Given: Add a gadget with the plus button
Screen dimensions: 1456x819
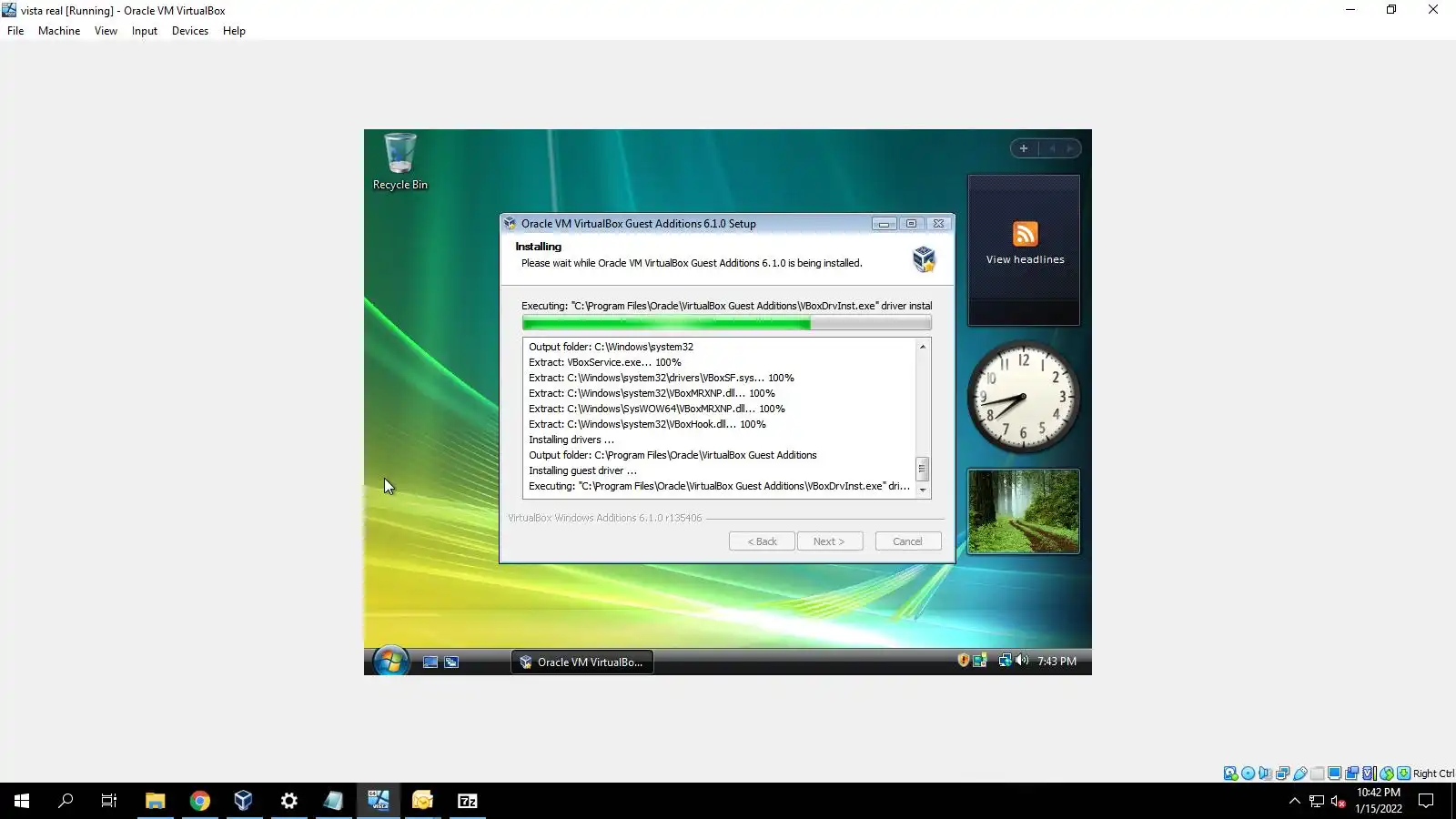Looking at the screenshot, I should [1024, 148].
